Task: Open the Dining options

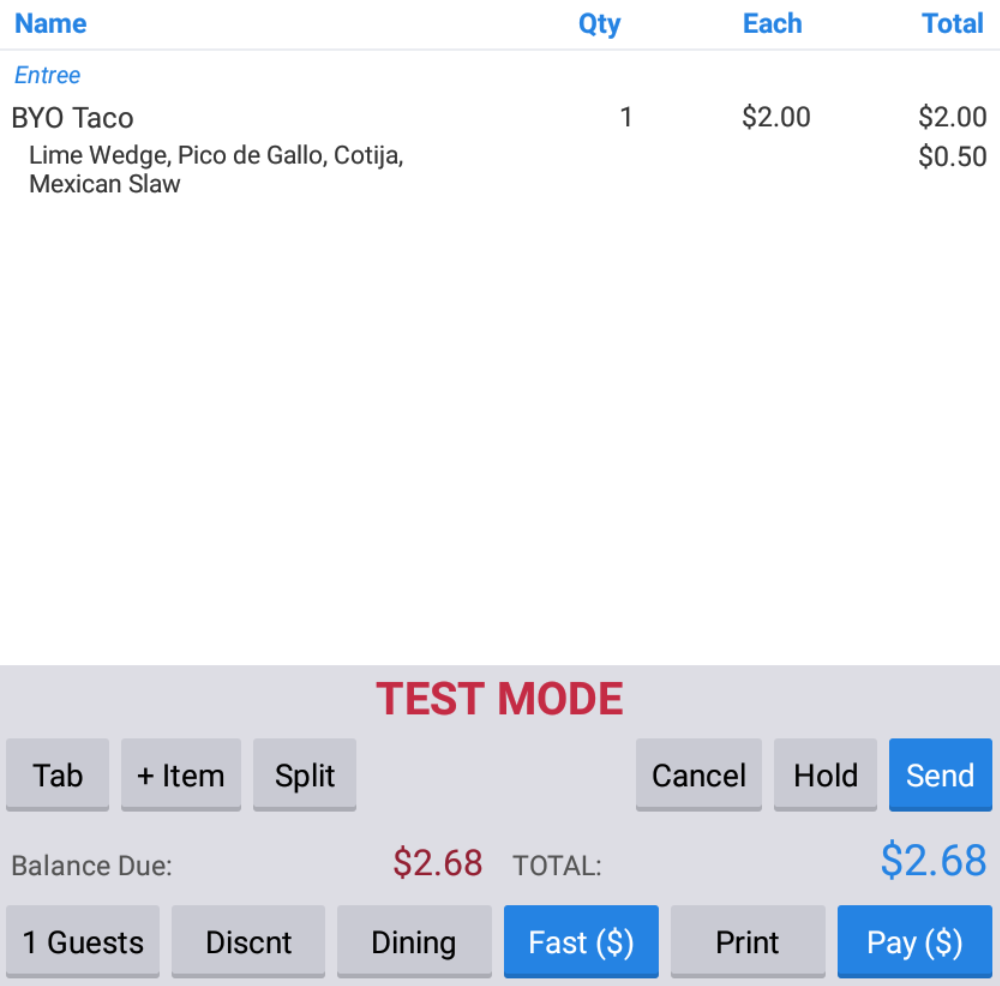Action: 414,942
